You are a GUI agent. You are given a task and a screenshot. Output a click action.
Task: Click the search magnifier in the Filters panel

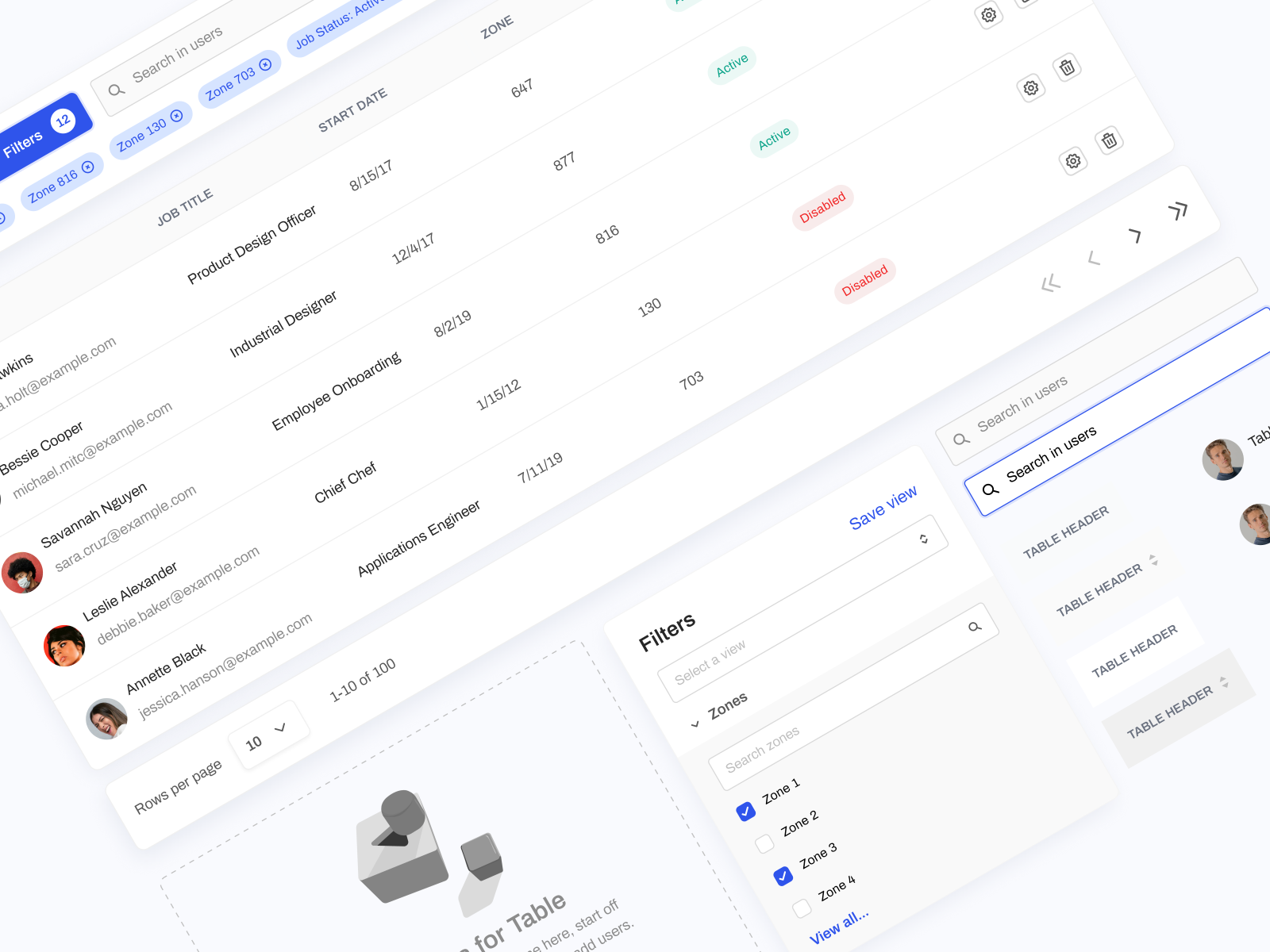976,628
